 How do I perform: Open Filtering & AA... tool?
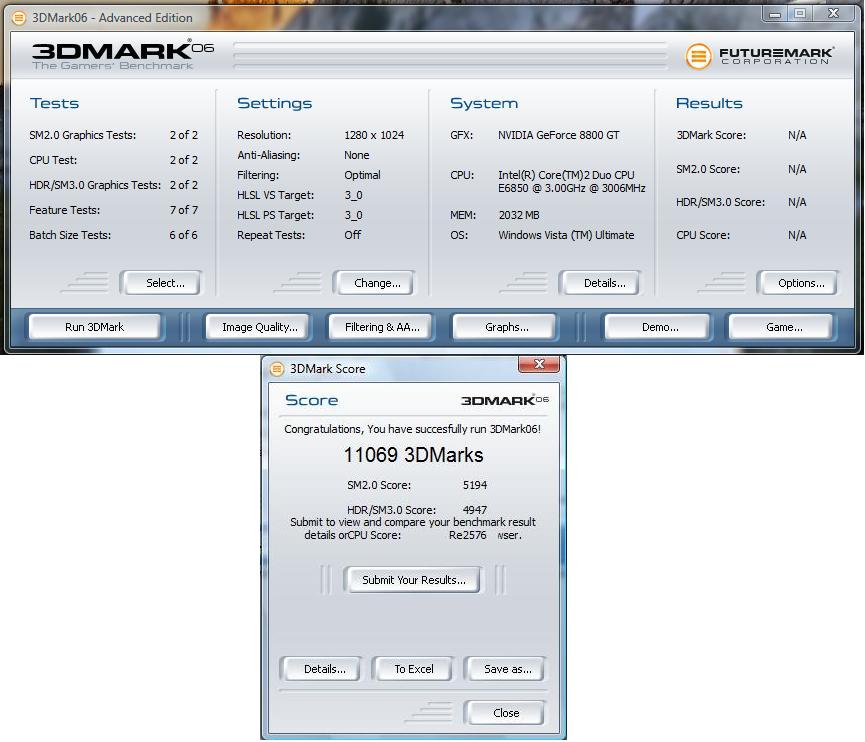[x=382, y=327]
